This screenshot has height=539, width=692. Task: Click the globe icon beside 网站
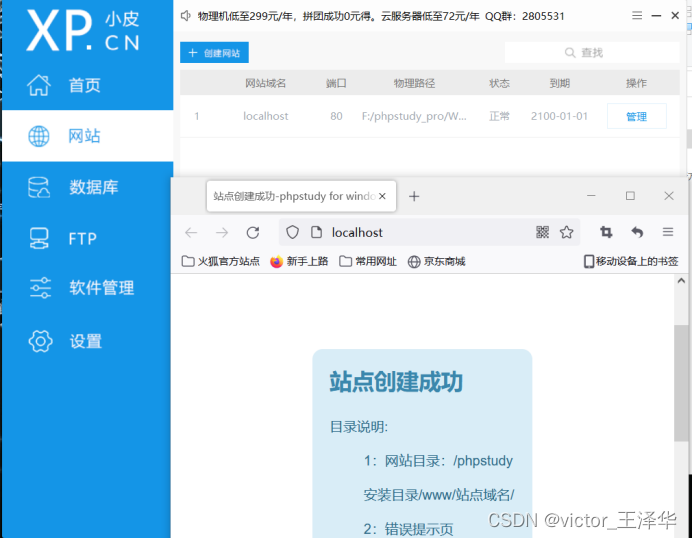39,136
